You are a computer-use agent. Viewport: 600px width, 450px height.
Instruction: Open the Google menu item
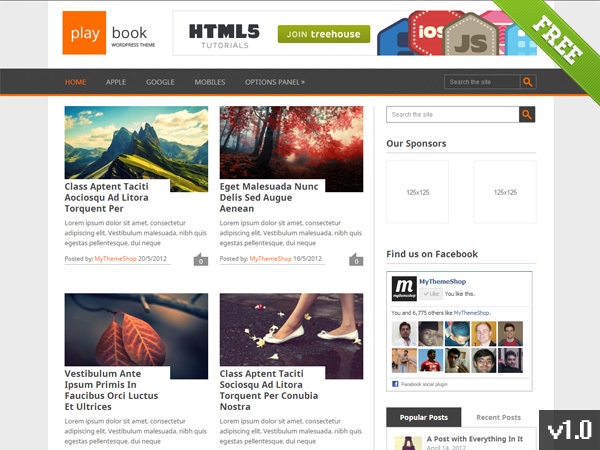click(160, 82)
